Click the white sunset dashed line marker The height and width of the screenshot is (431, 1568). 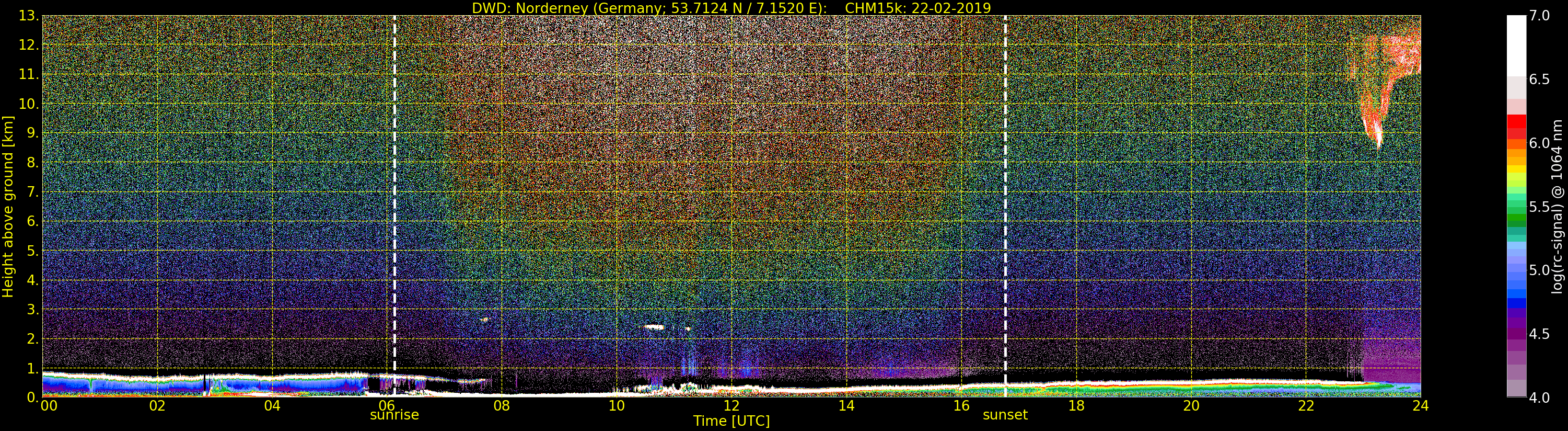pos(1005,206)
